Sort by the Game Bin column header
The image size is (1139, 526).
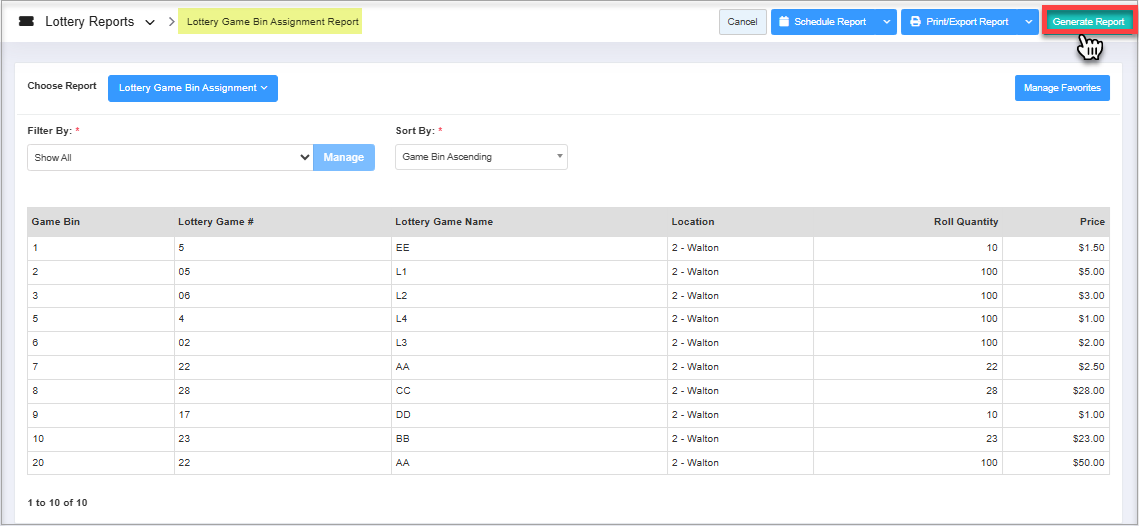click(56, 222)
